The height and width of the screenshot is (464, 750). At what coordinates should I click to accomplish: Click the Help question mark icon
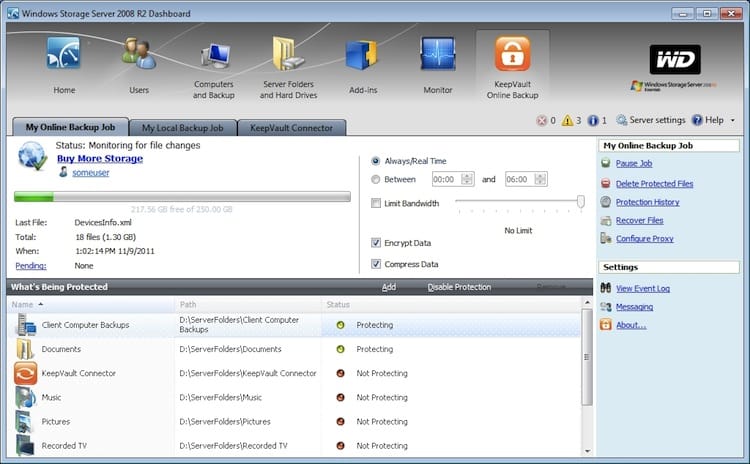[697, 120]
